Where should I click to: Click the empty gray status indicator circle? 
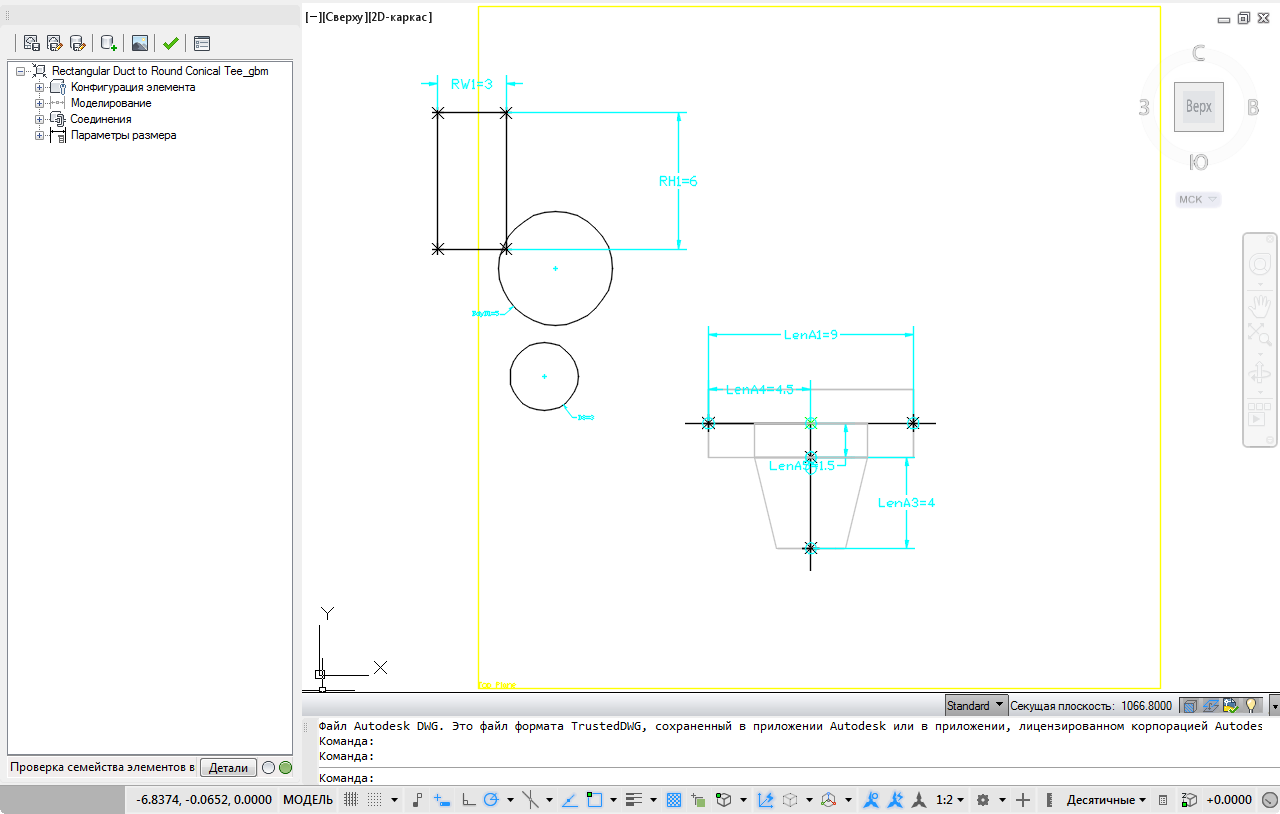pyautogui.click(x=268, y=768)
